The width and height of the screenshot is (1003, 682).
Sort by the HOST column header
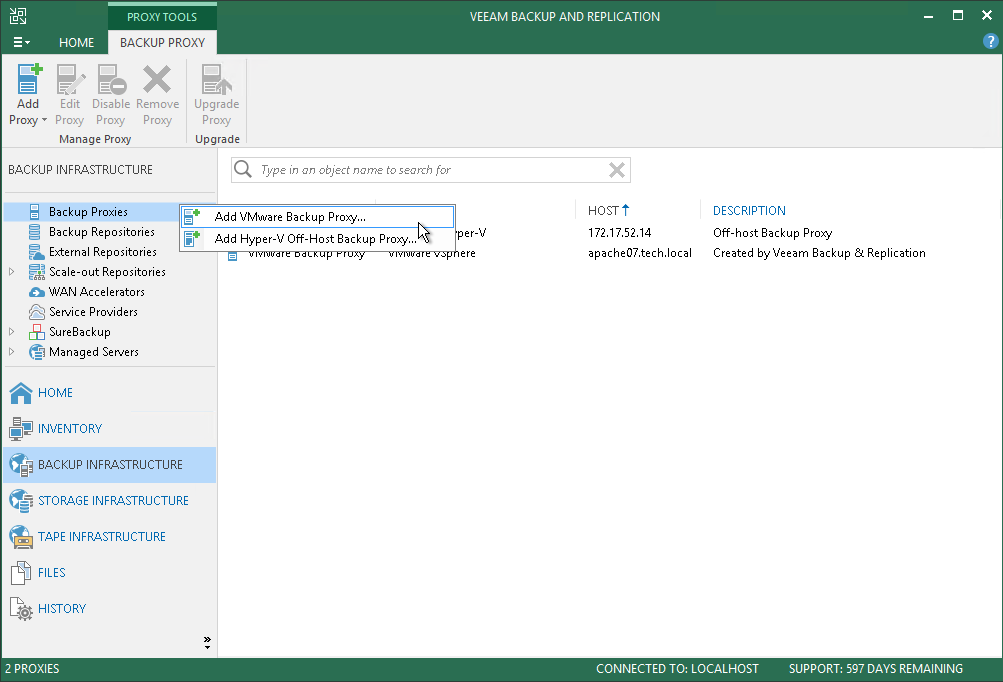(x=608, y=210)
